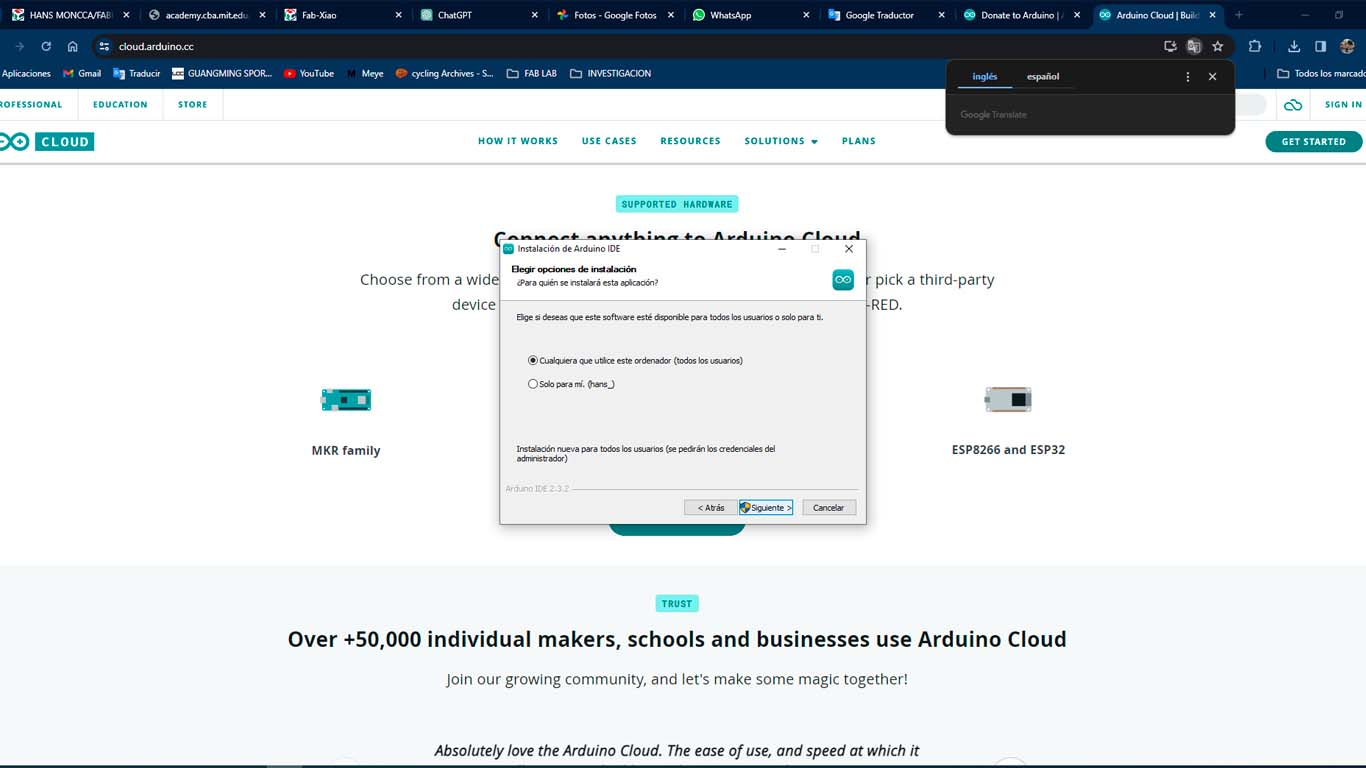
Task: Select 'Solo para mí (hans_)' option
Action: pos(571,384)
